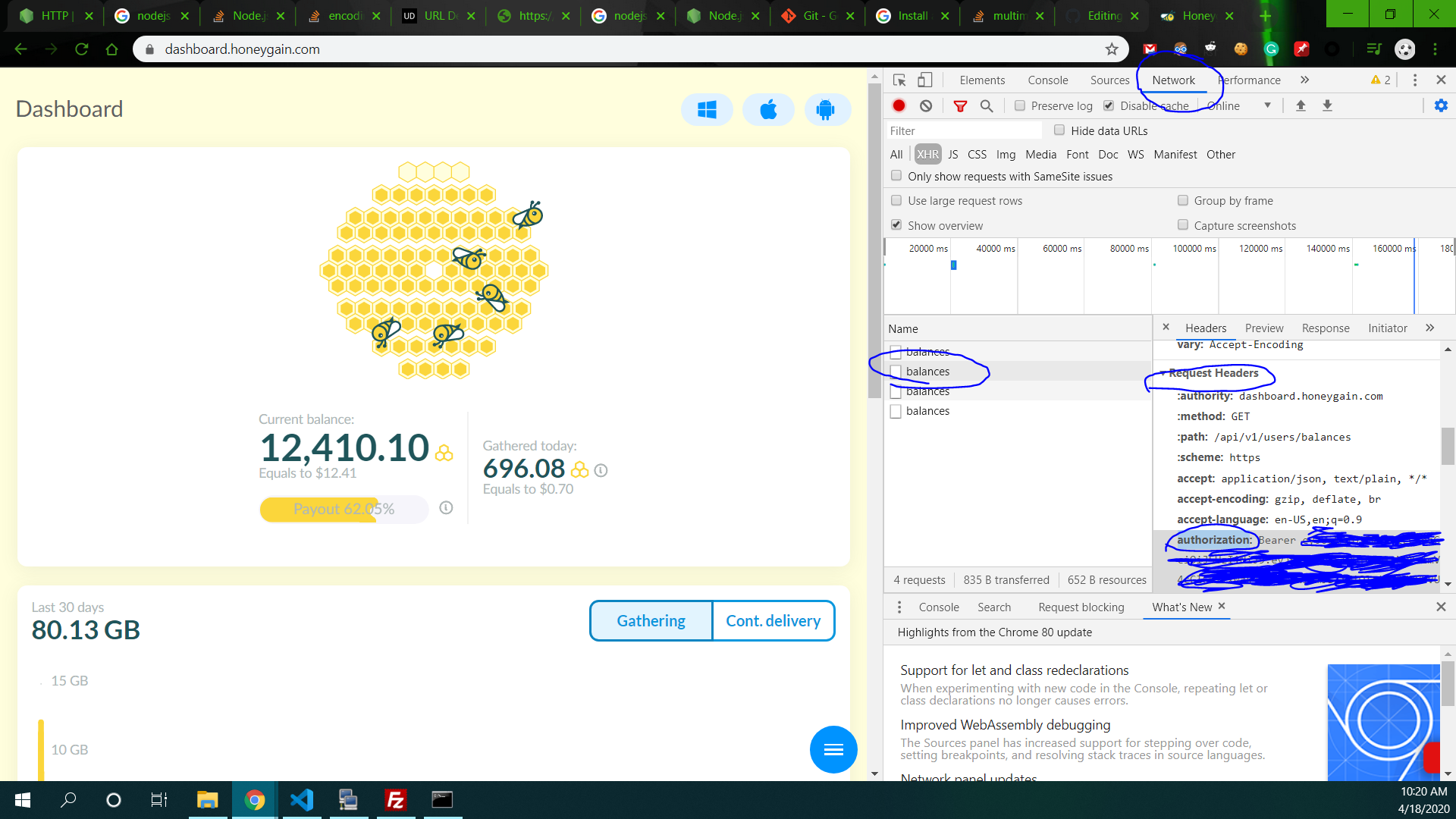Open the Gmail extension icon
Screen dimensions: 1456x819
1150,49
